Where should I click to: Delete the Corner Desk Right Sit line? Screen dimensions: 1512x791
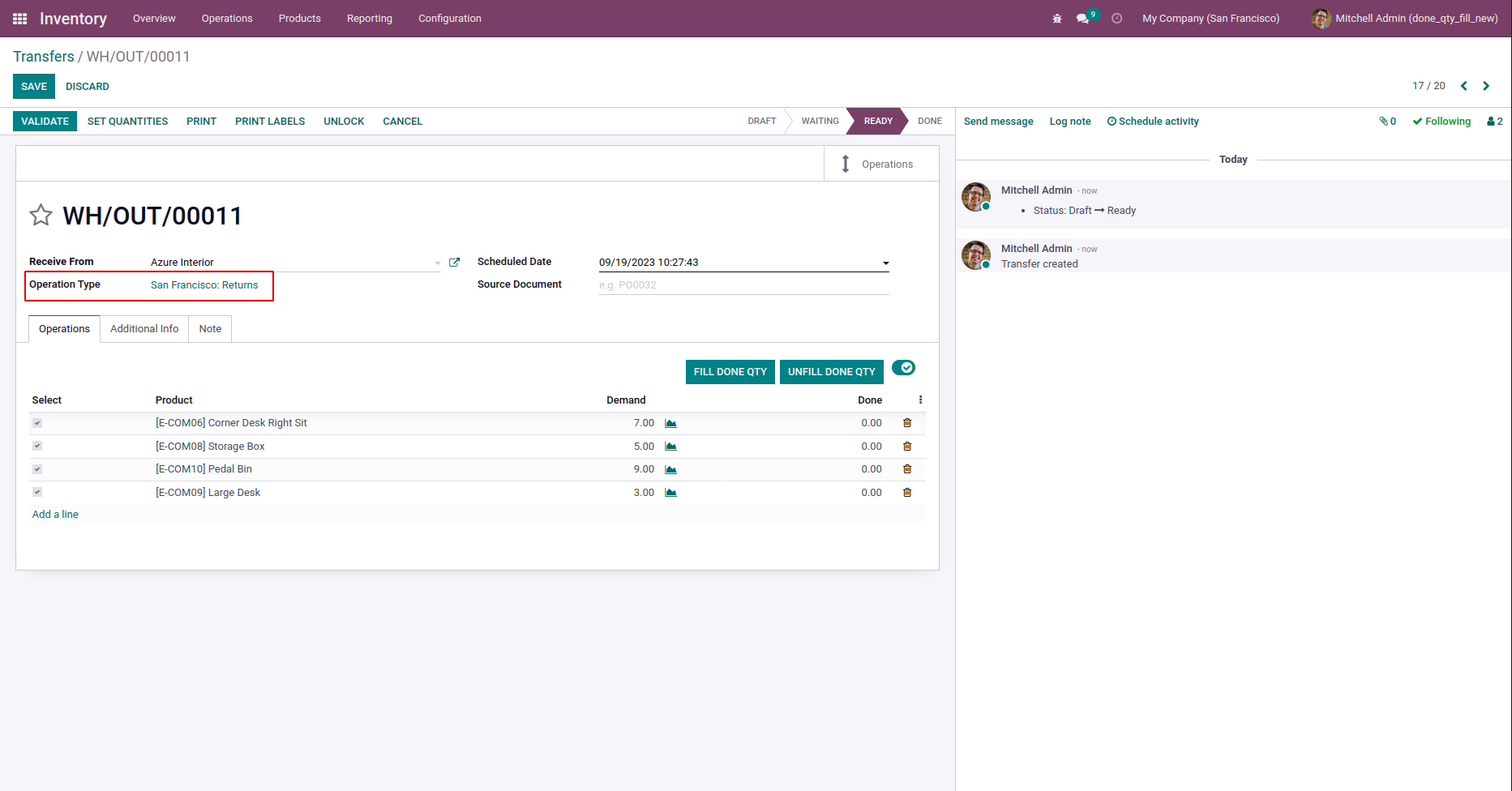click(x=907, y=423)
